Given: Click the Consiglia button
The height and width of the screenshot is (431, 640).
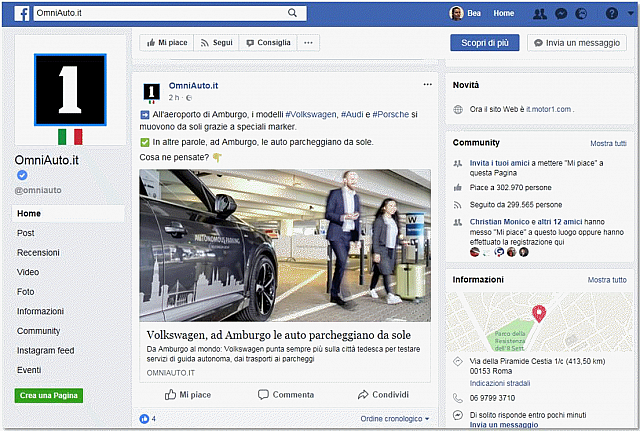Looking at the screenshot, I should click(268, 43).
